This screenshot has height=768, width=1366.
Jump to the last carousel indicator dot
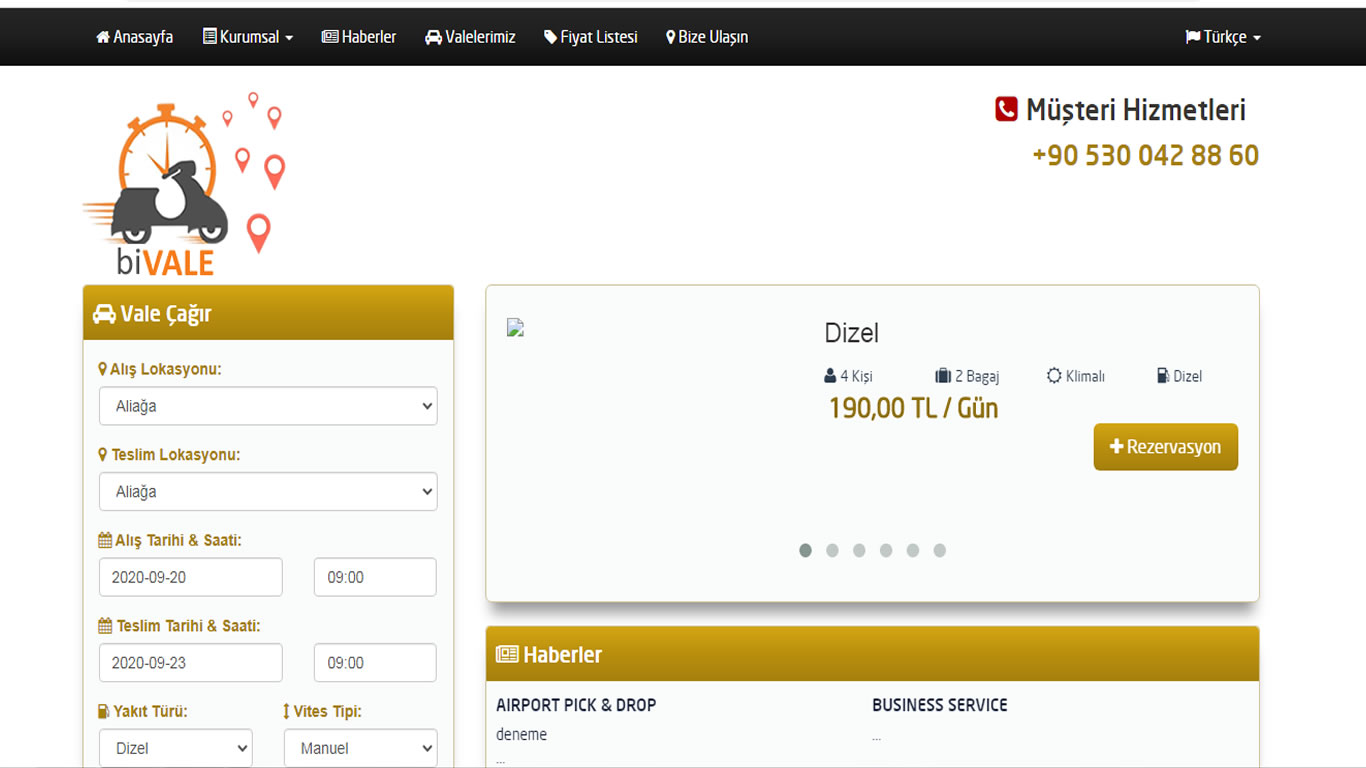coord(939,550)
